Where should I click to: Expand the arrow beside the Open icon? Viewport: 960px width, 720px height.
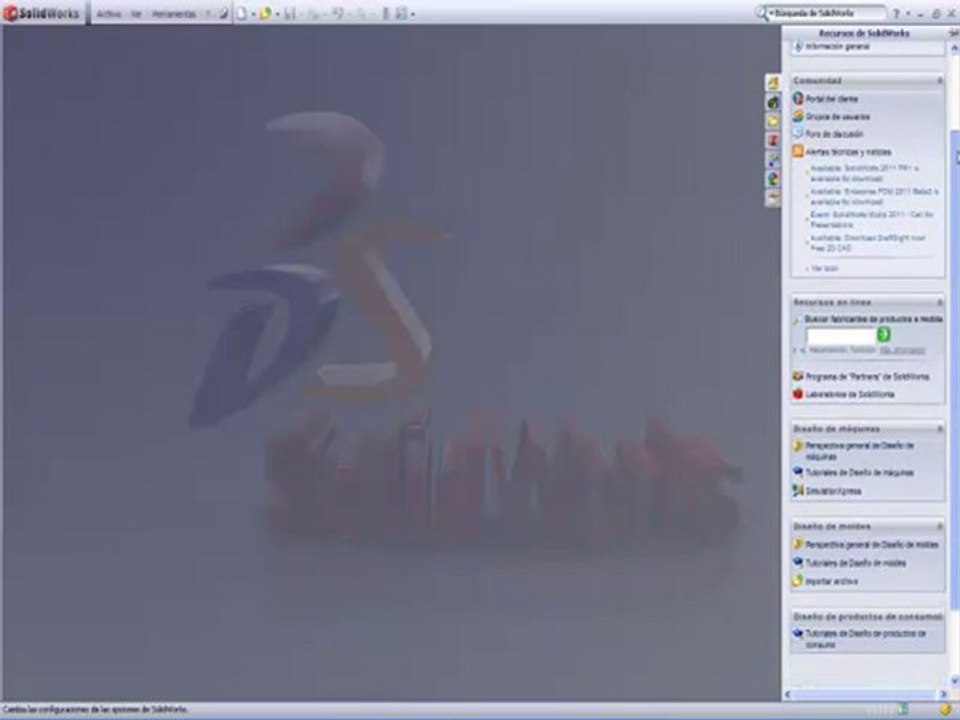click(277, 14)
